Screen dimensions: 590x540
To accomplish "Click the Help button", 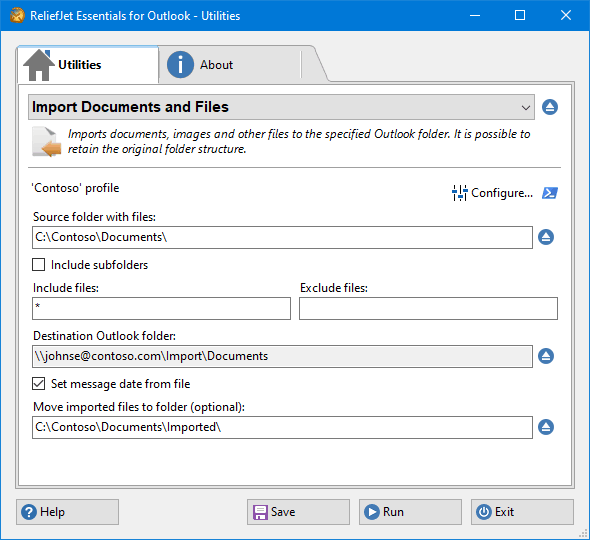I will pyautogui.click(x=67, y=512).
